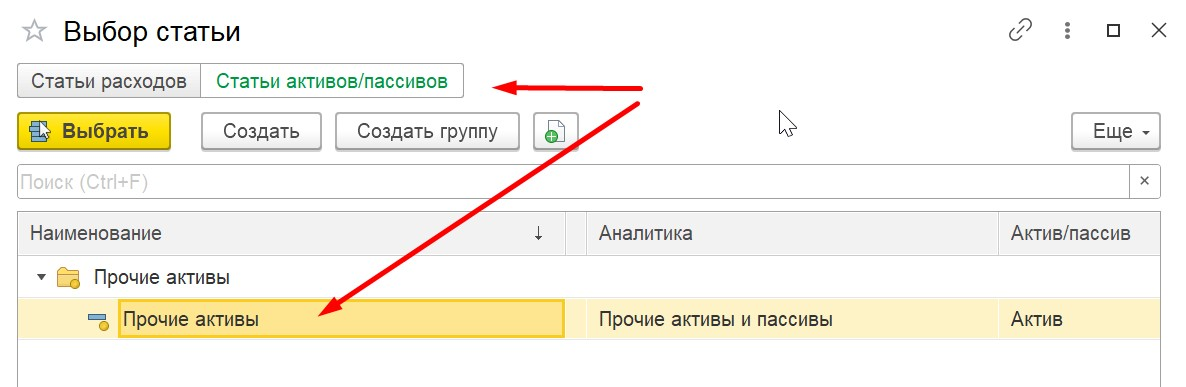Focus the Поиск (Ctrl+F) search field

[573, 181]
